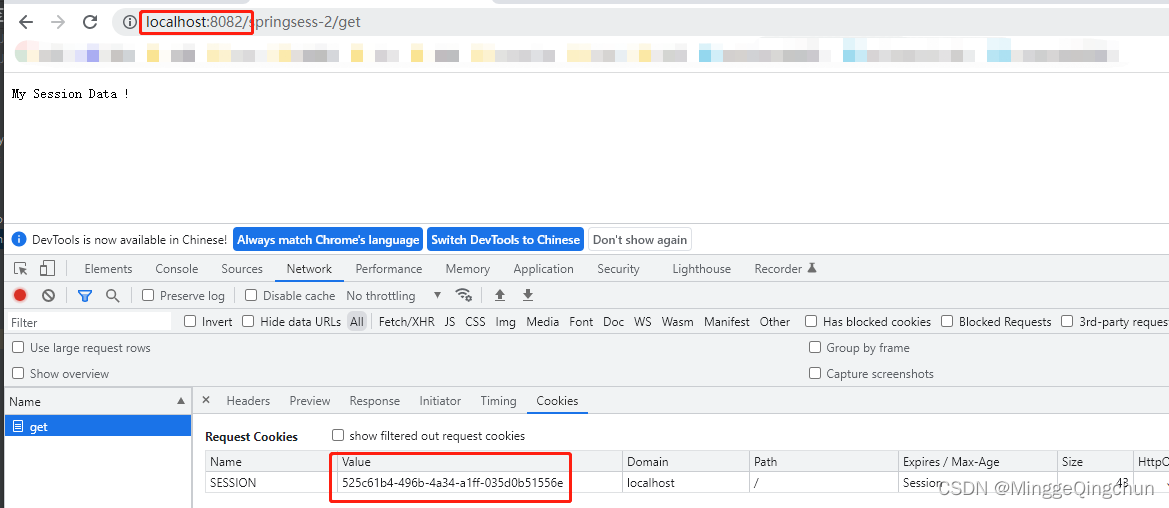Image resolution: width=1169 pixels, height=508 pixels.
Task: Enable Preserve log checkbox
Action: point(148,295)
